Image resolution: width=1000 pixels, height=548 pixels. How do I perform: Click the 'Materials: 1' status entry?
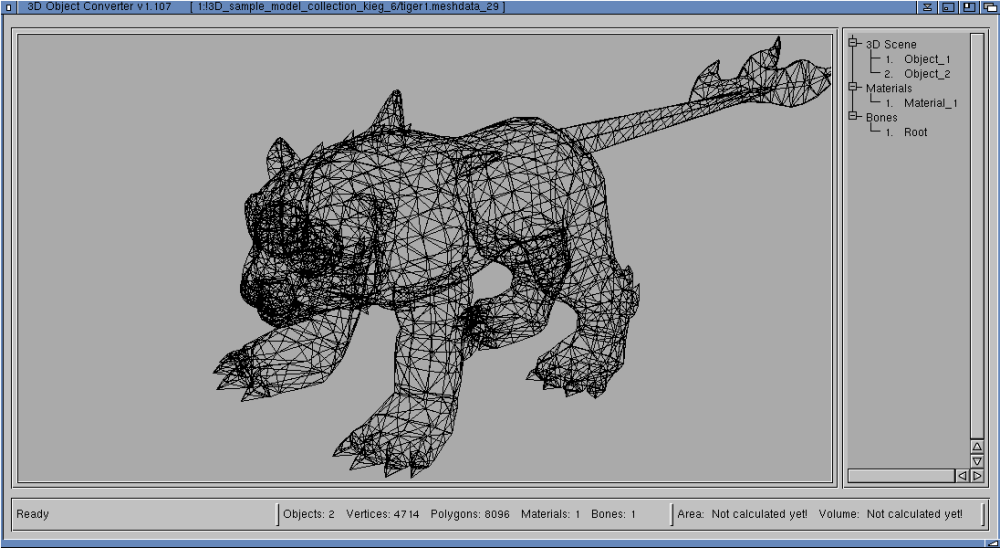[550, 514]
